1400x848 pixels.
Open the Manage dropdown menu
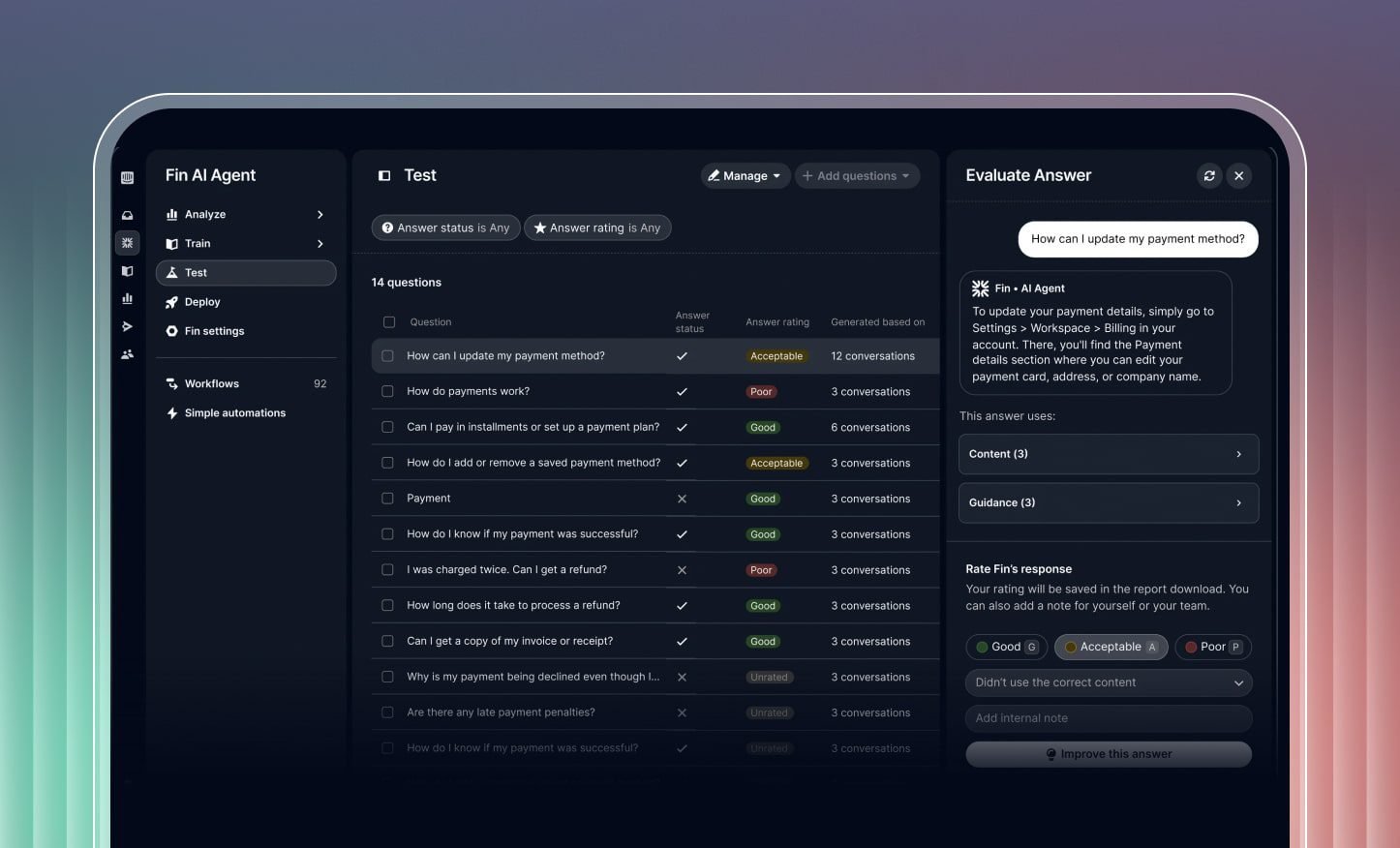[745, 175]
